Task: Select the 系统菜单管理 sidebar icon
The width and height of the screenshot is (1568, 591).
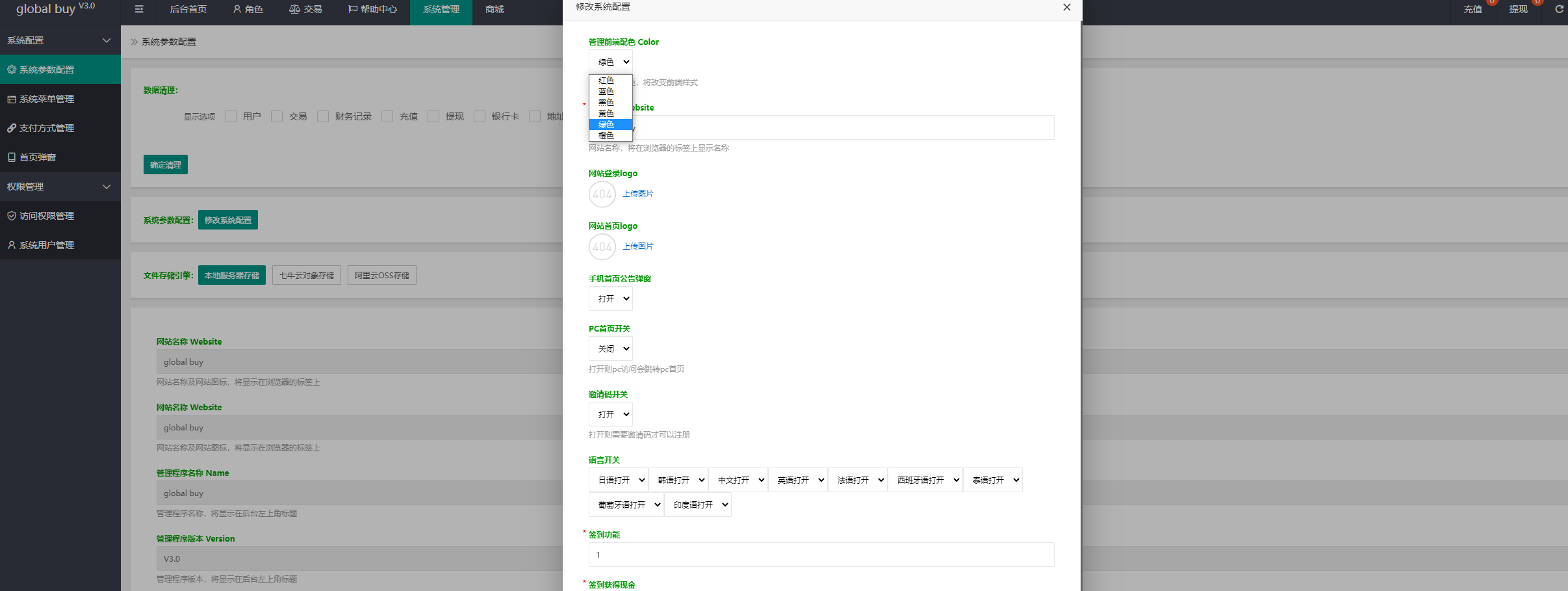Action: coord(11,98)
